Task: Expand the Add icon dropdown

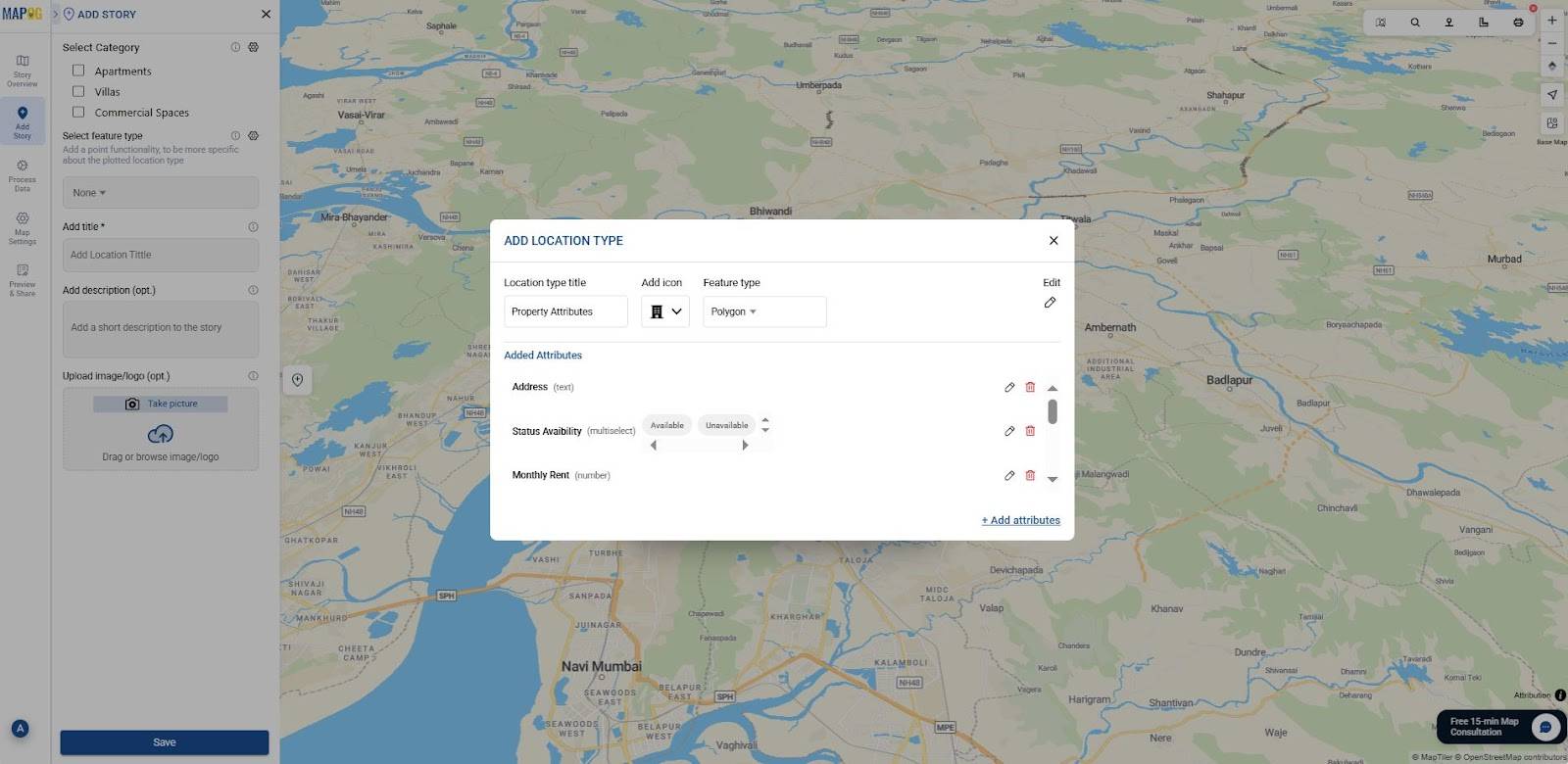Action: [665, 311]
